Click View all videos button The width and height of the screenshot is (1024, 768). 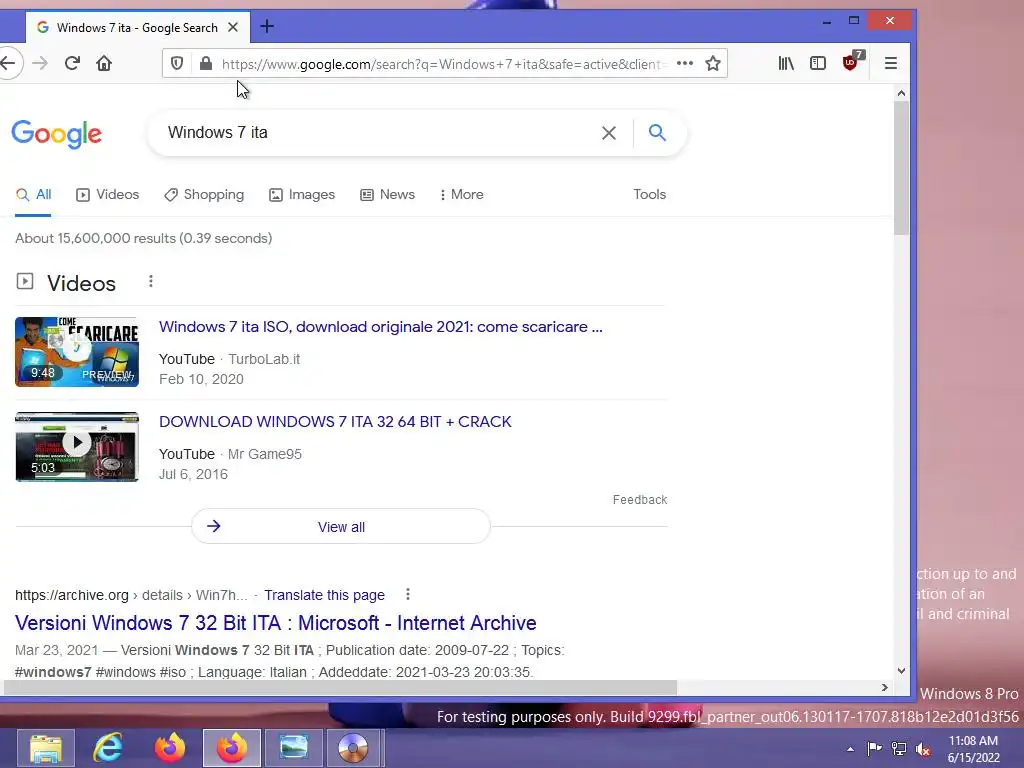click(341, 526)
